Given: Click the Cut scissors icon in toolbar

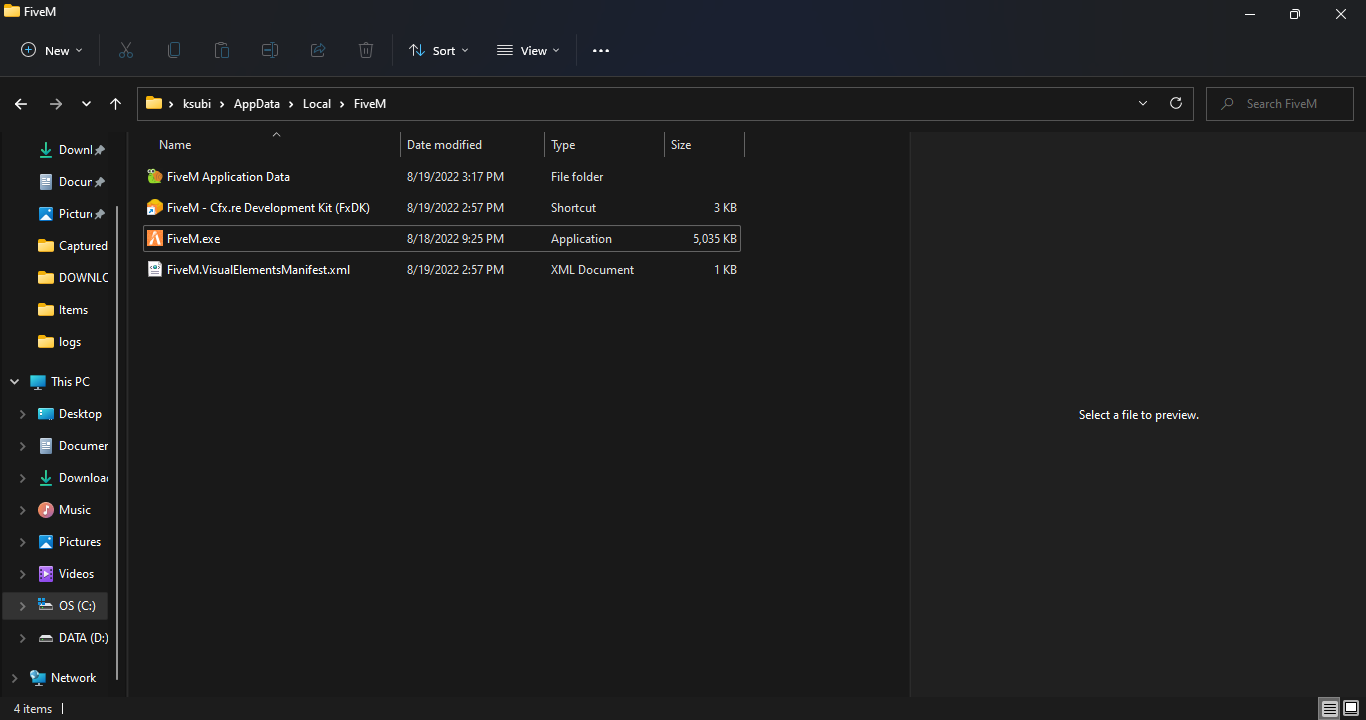Looking at the screenshot, I should (126, 50).
